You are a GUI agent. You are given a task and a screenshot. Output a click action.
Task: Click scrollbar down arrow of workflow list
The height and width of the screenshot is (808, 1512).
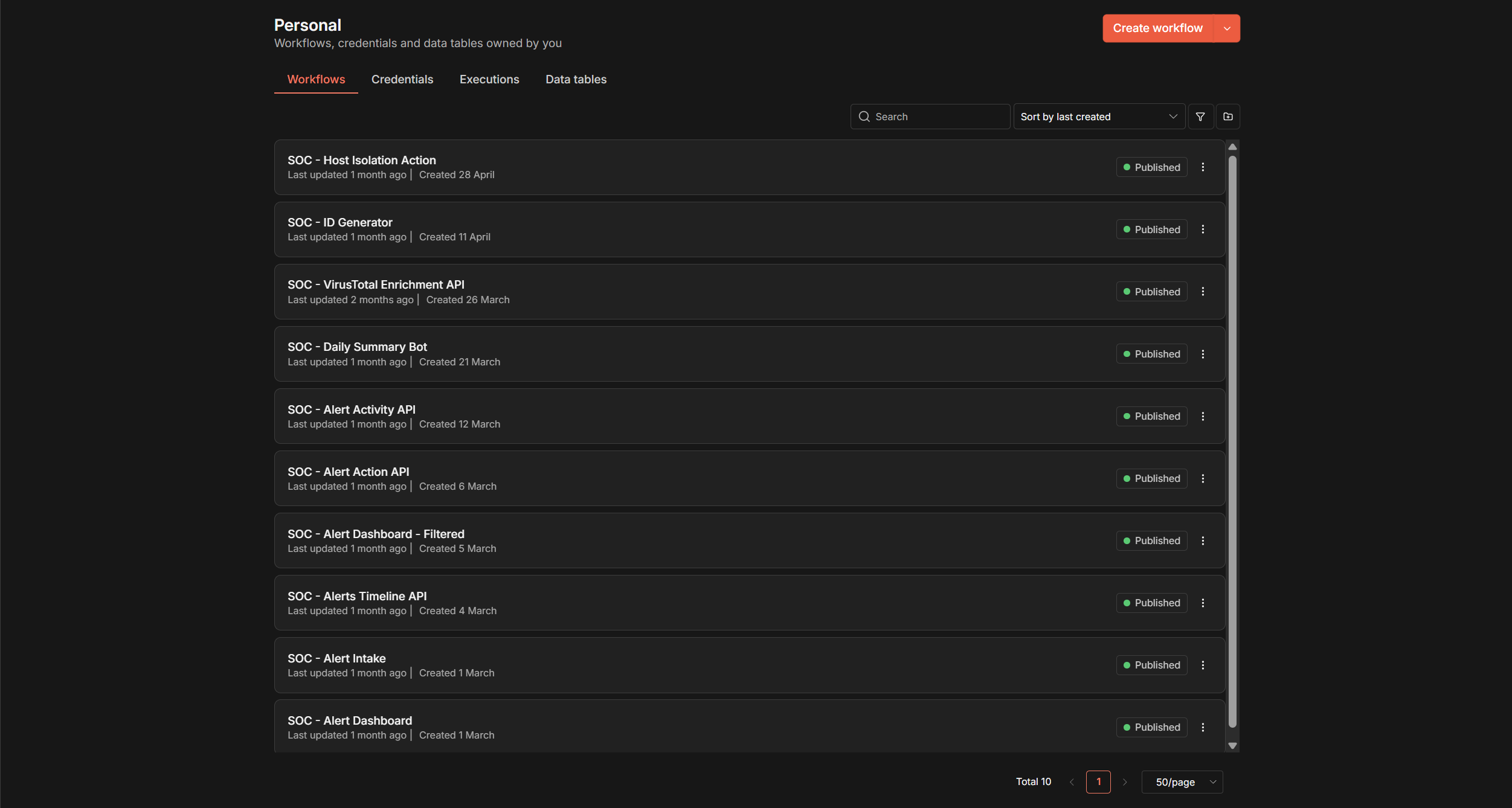pos(1232,746)
